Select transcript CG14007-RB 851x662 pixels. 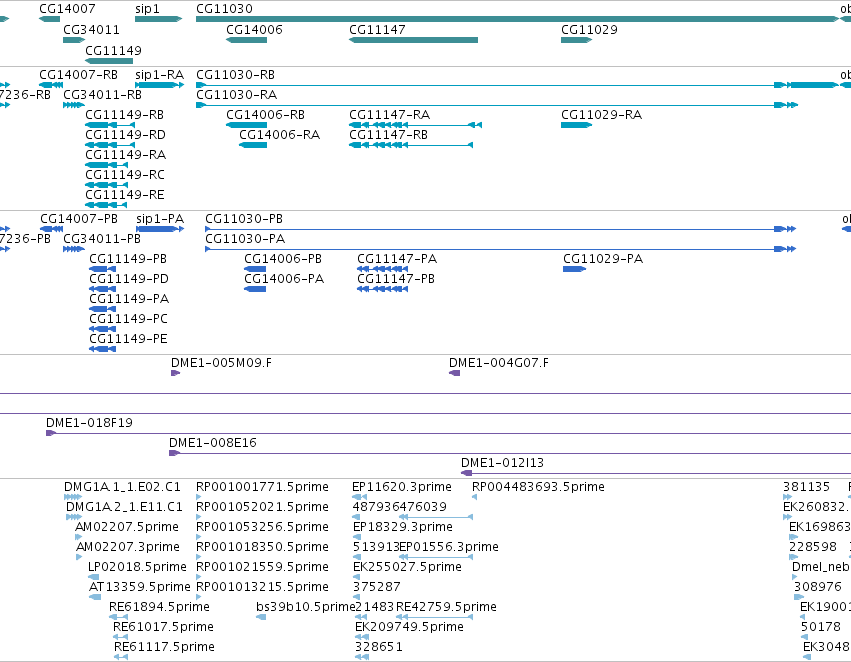[x=51, y=85]
